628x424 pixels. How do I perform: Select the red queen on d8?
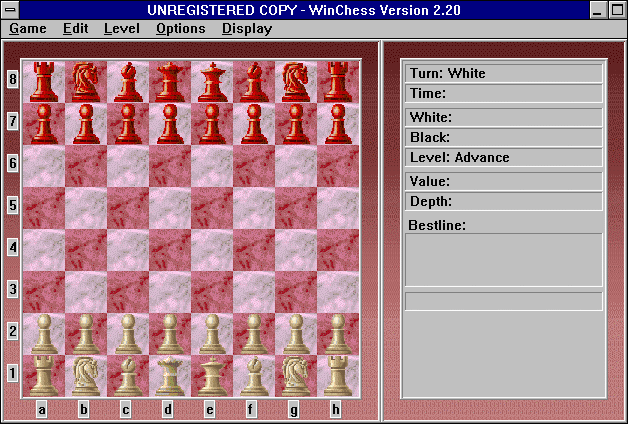[x=170, y=82]
